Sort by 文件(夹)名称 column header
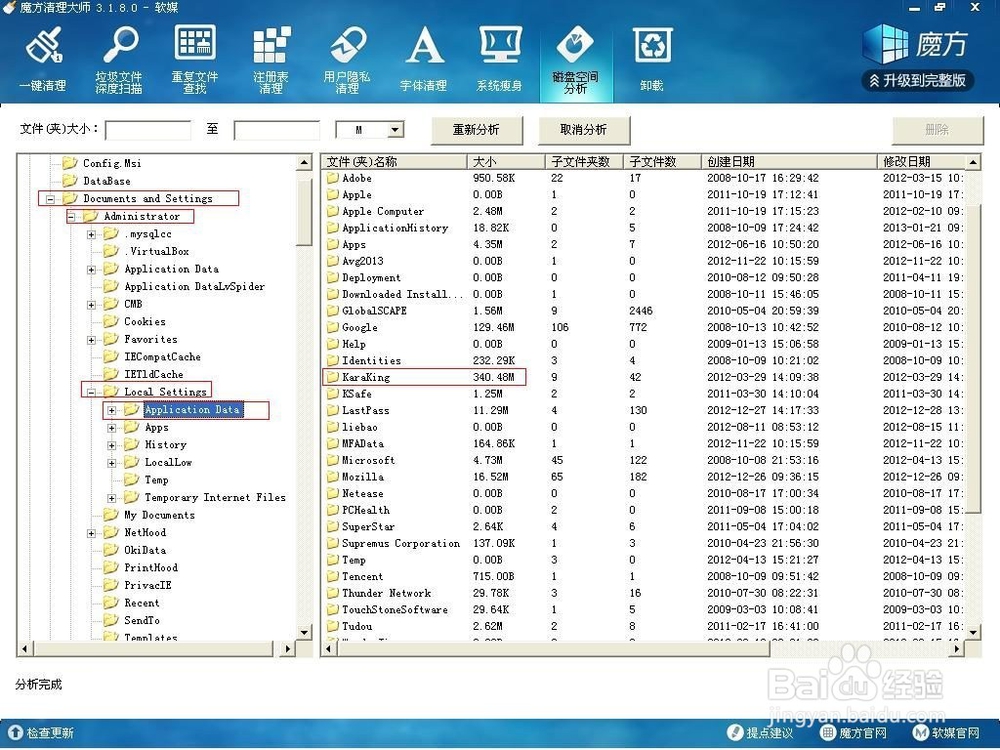The width and height of the screenshot is (1000, 750). pyautogui.click(x=393, y=161)
